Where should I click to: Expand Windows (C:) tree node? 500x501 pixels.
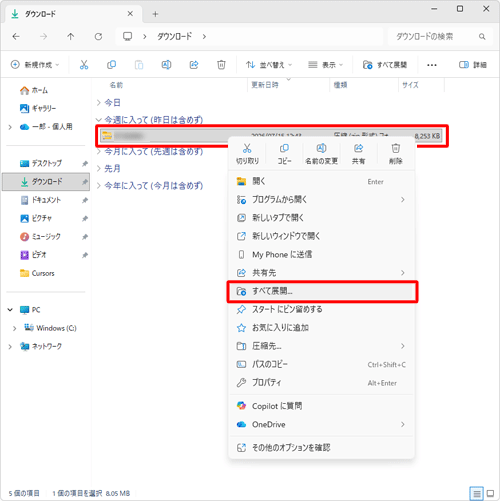[x=14, y=328]
